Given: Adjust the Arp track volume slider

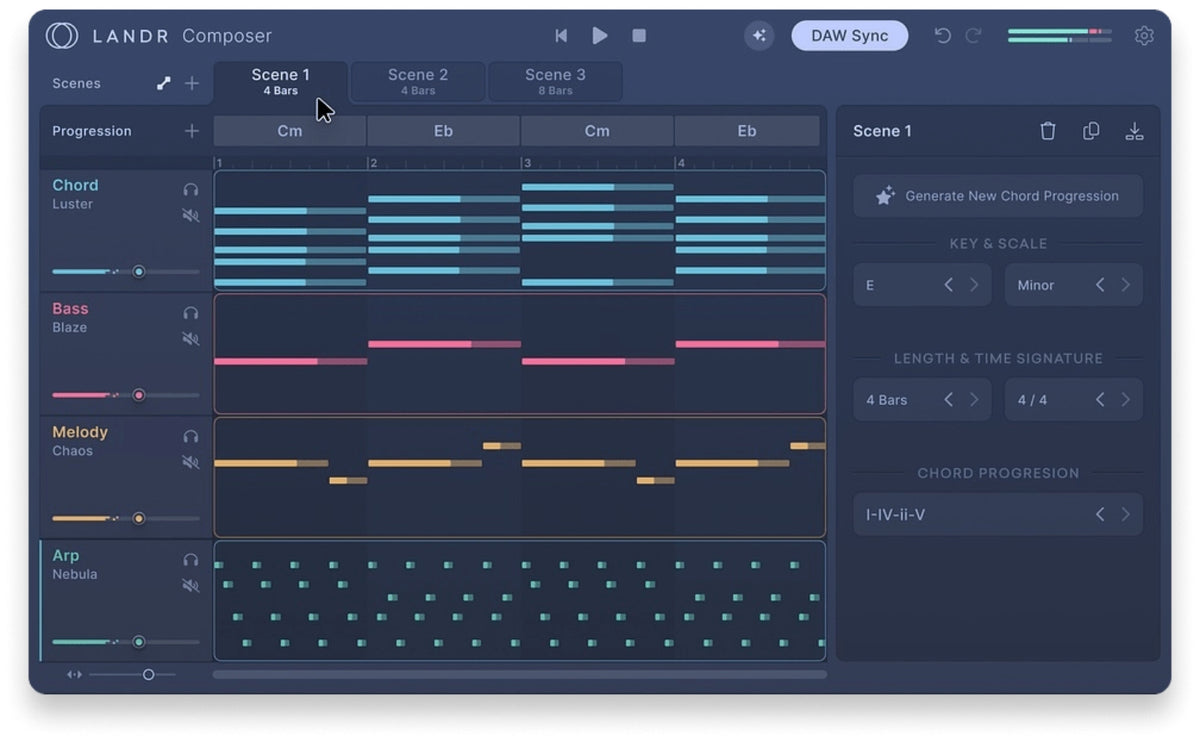Looking at the screenshot, I should (x=126, y=642).
